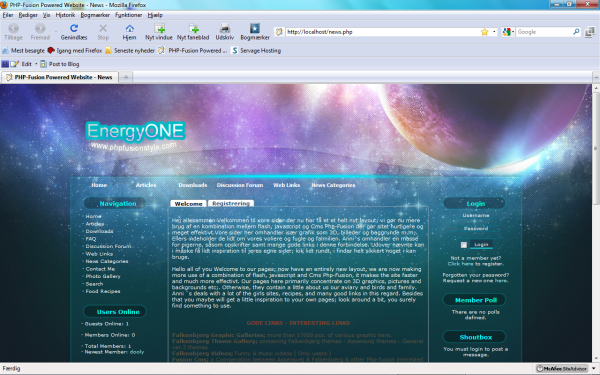Screen dimensions: 600x375
Task: Click the search magnifier icon
Action: [x=576, y=32]
